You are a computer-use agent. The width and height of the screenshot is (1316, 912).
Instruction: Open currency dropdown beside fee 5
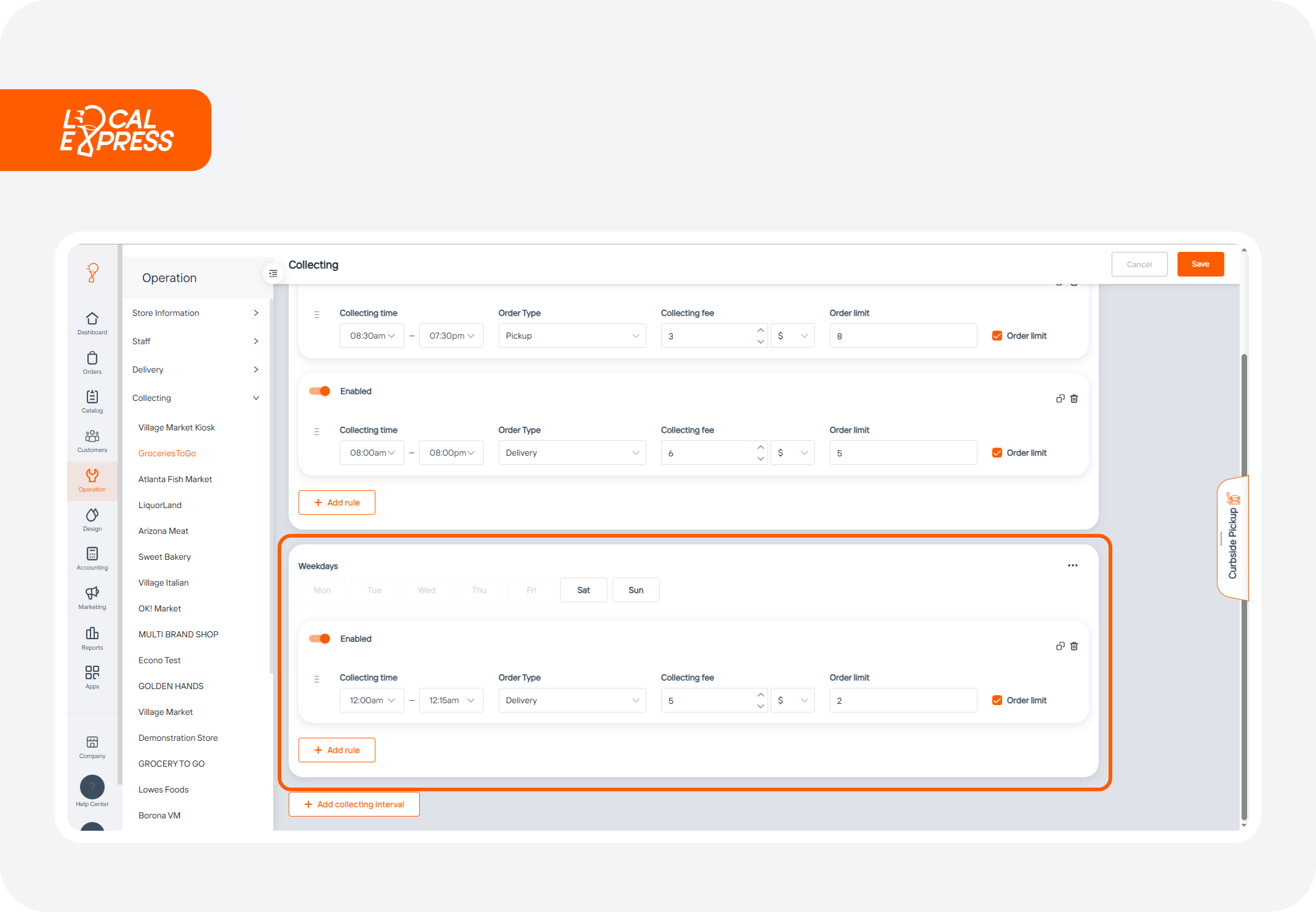click(792, 700)
